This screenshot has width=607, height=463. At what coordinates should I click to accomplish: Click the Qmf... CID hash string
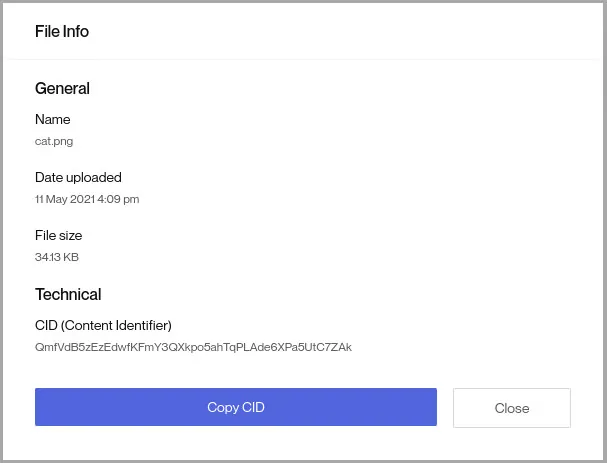pyautogui.click(x=193, y=348)
